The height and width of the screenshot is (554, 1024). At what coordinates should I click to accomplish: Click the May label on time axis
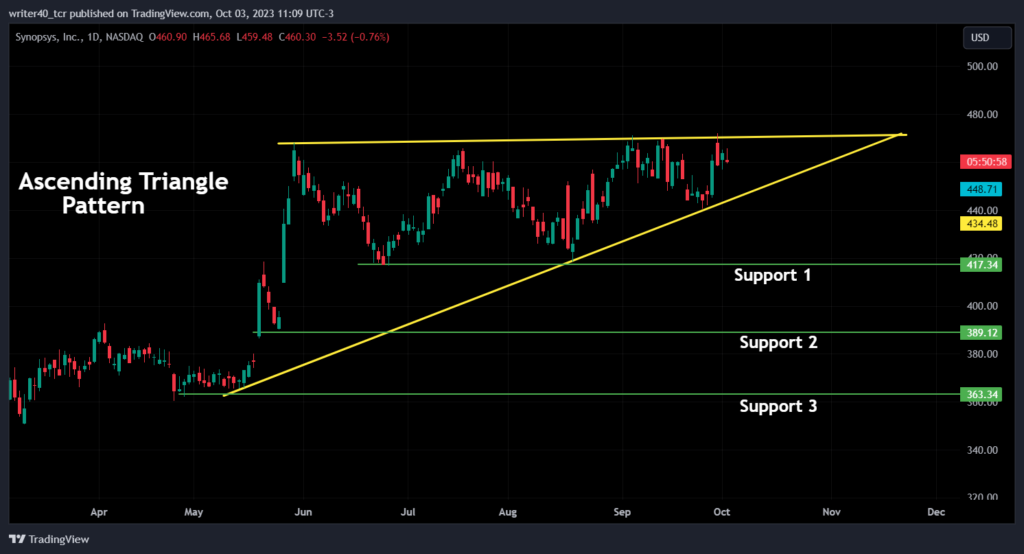click(193, 512)
